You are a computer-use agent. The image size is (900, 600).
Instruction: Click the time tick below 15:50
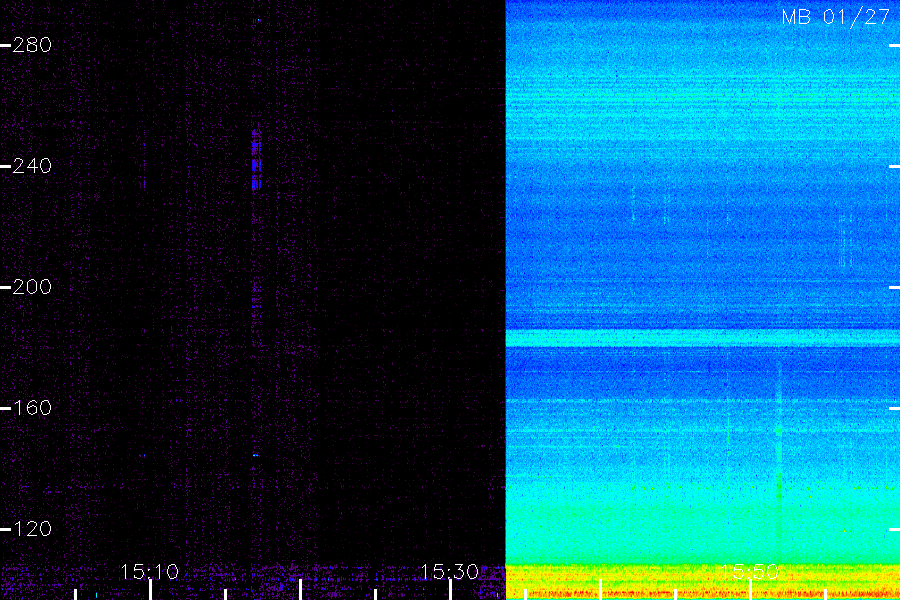tap(750, 590)
